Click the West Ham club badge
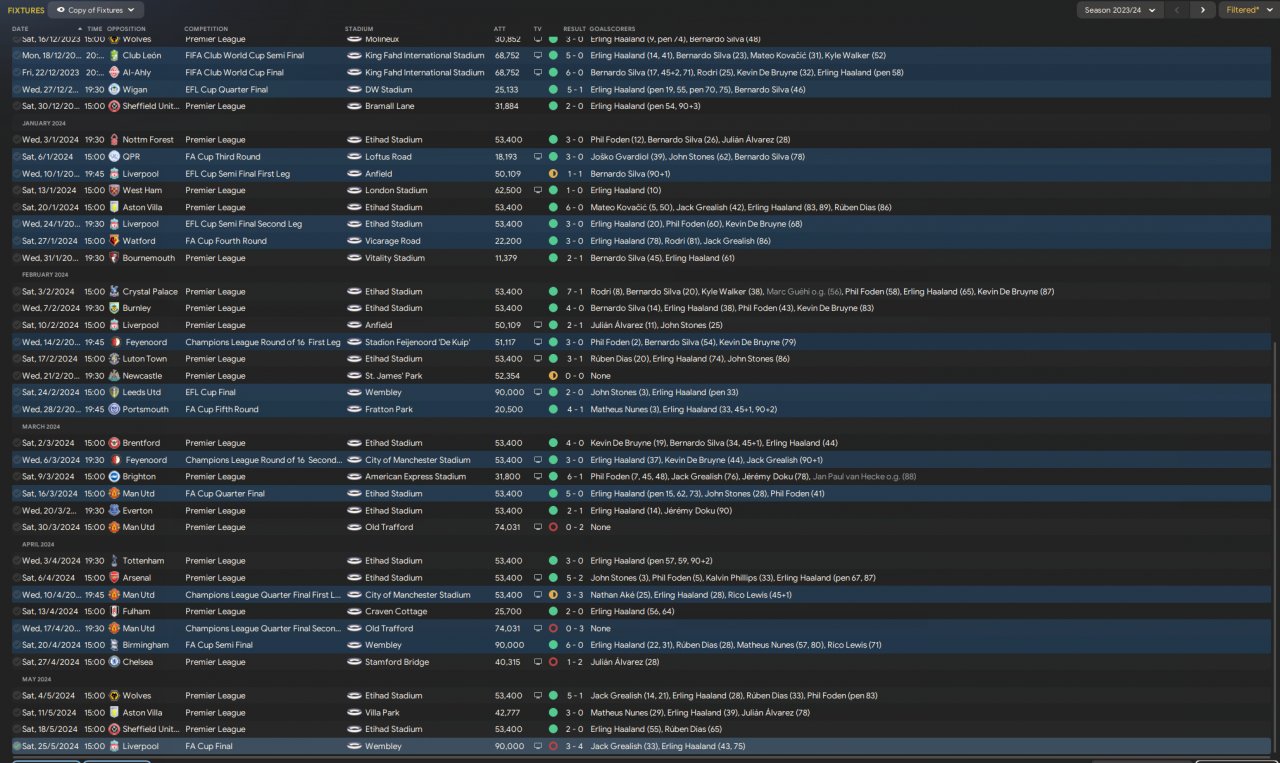Screen dimensions: 1280x763 [114, 190]
